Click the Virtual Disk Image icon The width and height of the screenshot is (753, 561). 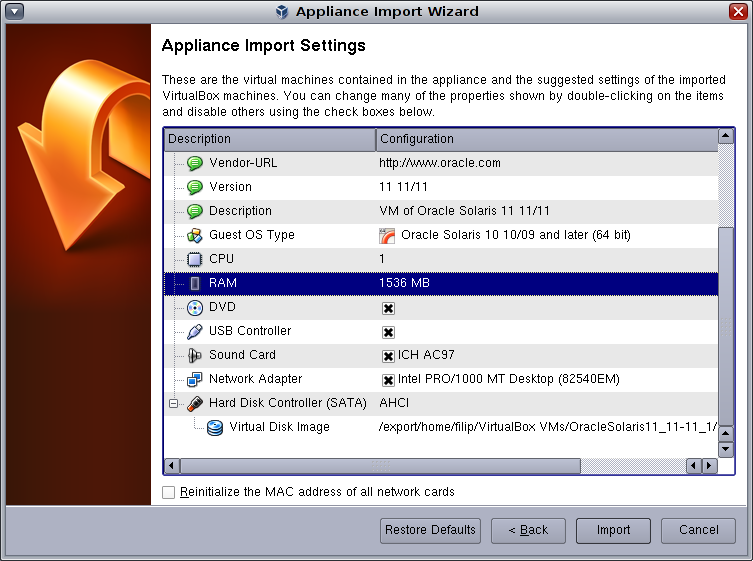point(214,427)
